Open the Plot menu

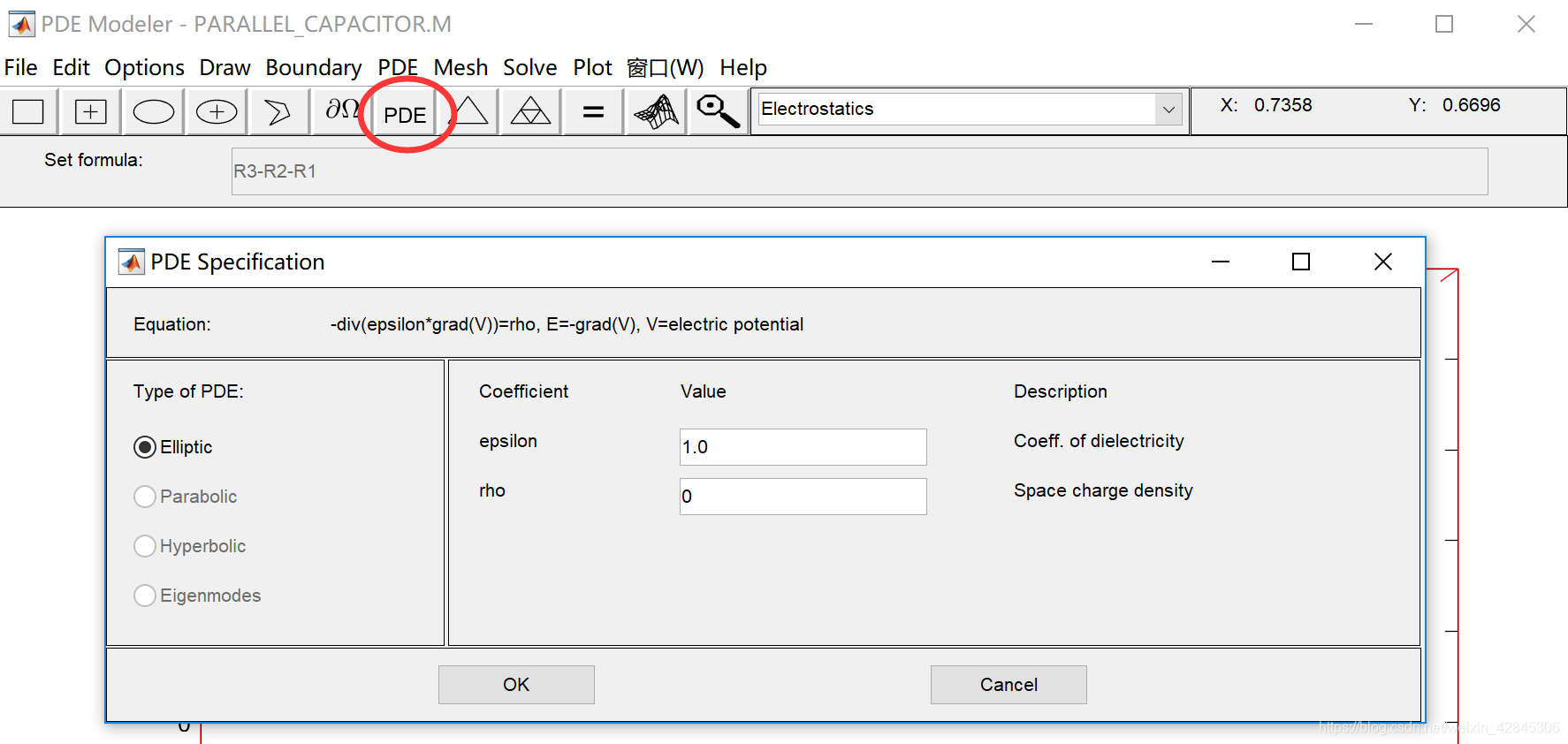point(592,67)
